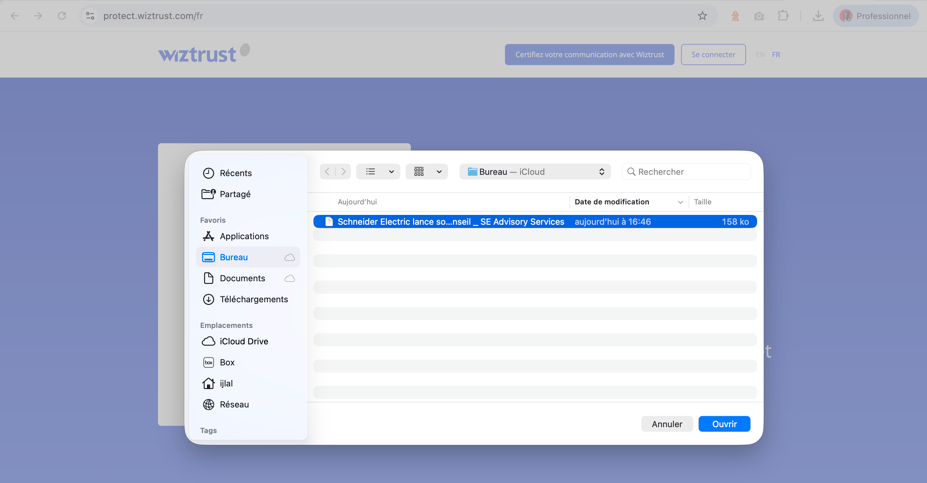This screenshot has width=927, height=483.
Task: Sort by the Aujourd'hui name column header
Action: [x=357, y=202]
